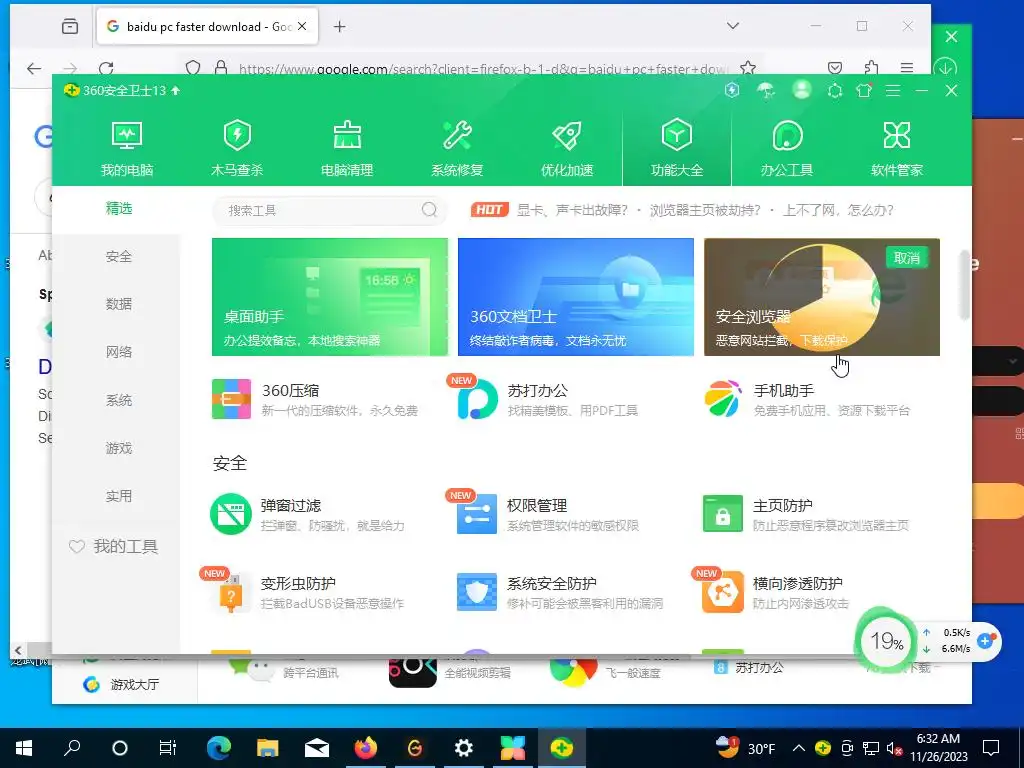Open 系统安全防护 shield icon

pos(477,592)
